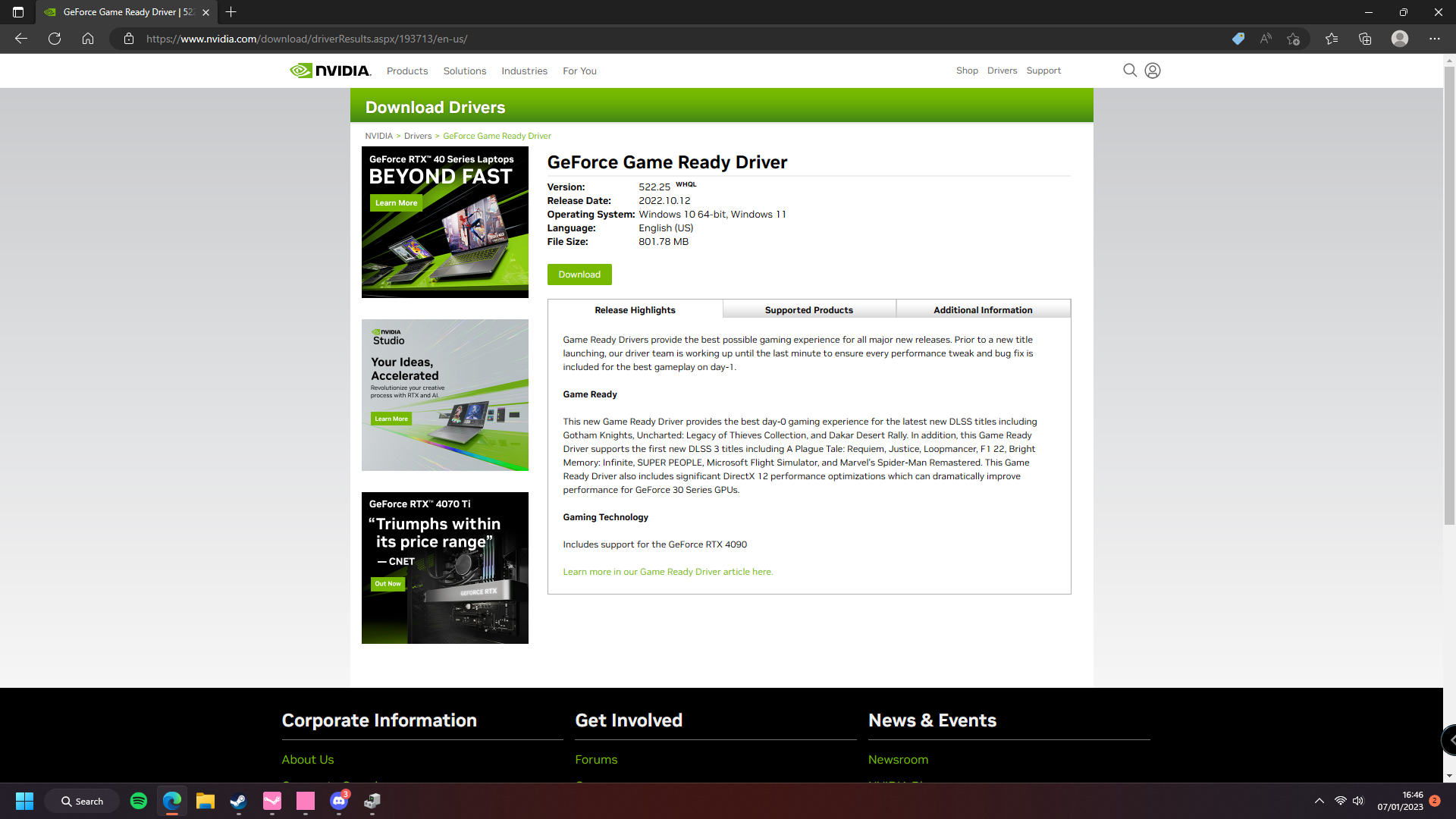This screenshot has height=819, width=1456.
Task: Click the user account icon in NVIDIA header
Action: pyautogui.click(x=1152, y=71)
